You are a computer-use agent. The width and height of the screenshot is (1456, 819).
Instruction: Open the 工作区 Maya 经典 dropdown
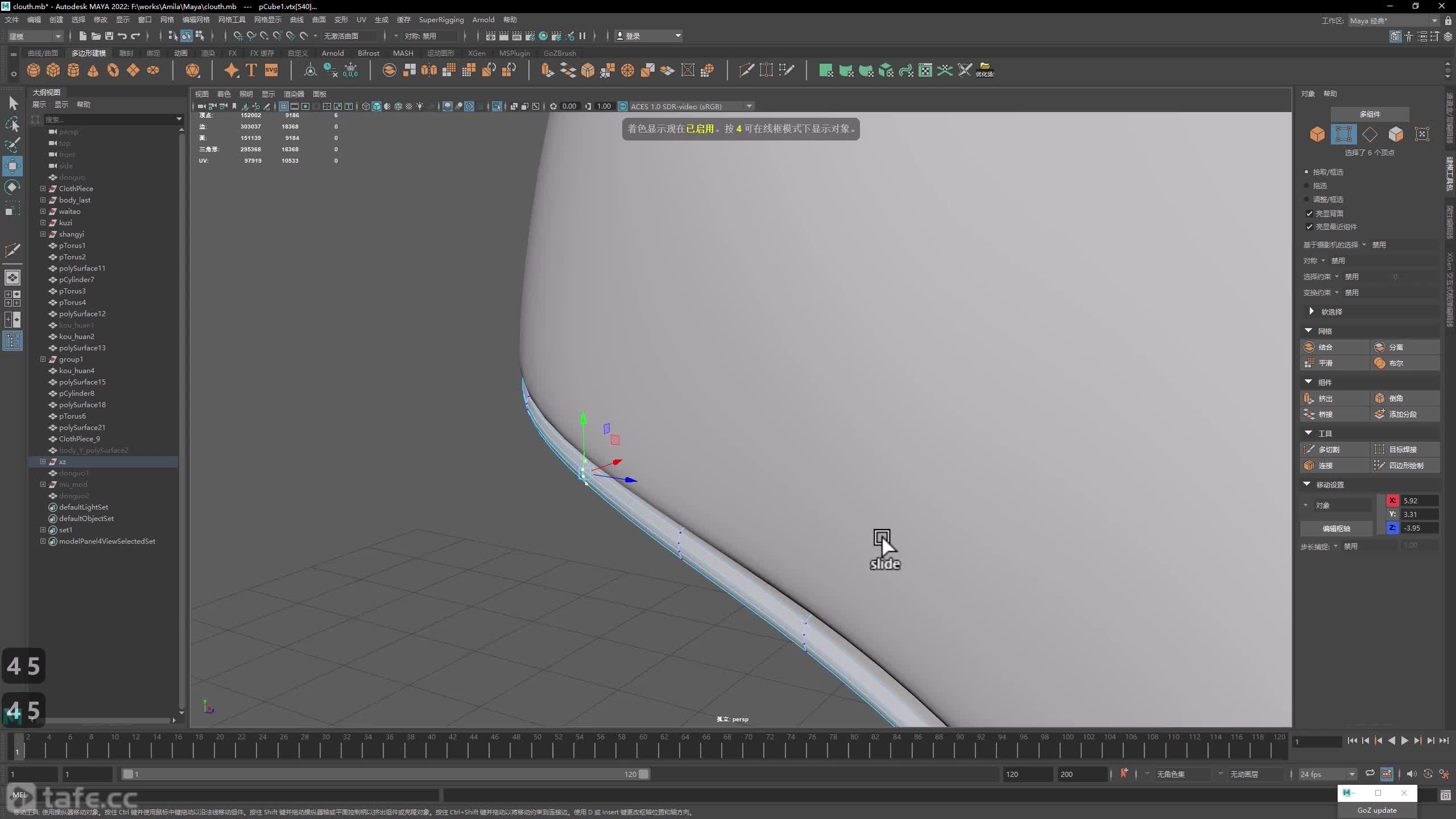pyautogui.click(x=1394, y=20)
